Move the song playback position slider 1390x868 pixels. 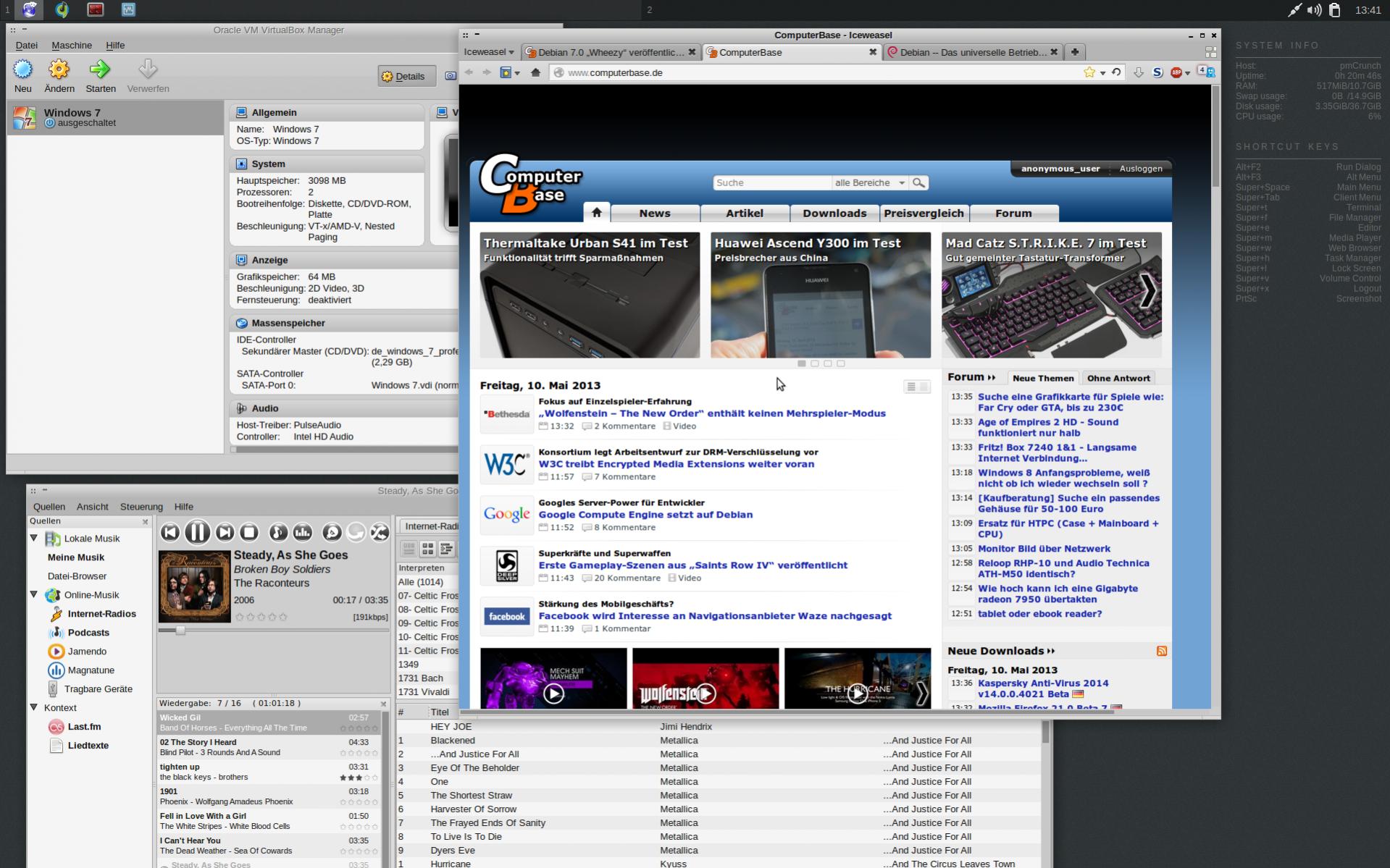click(x=180, y=631)
